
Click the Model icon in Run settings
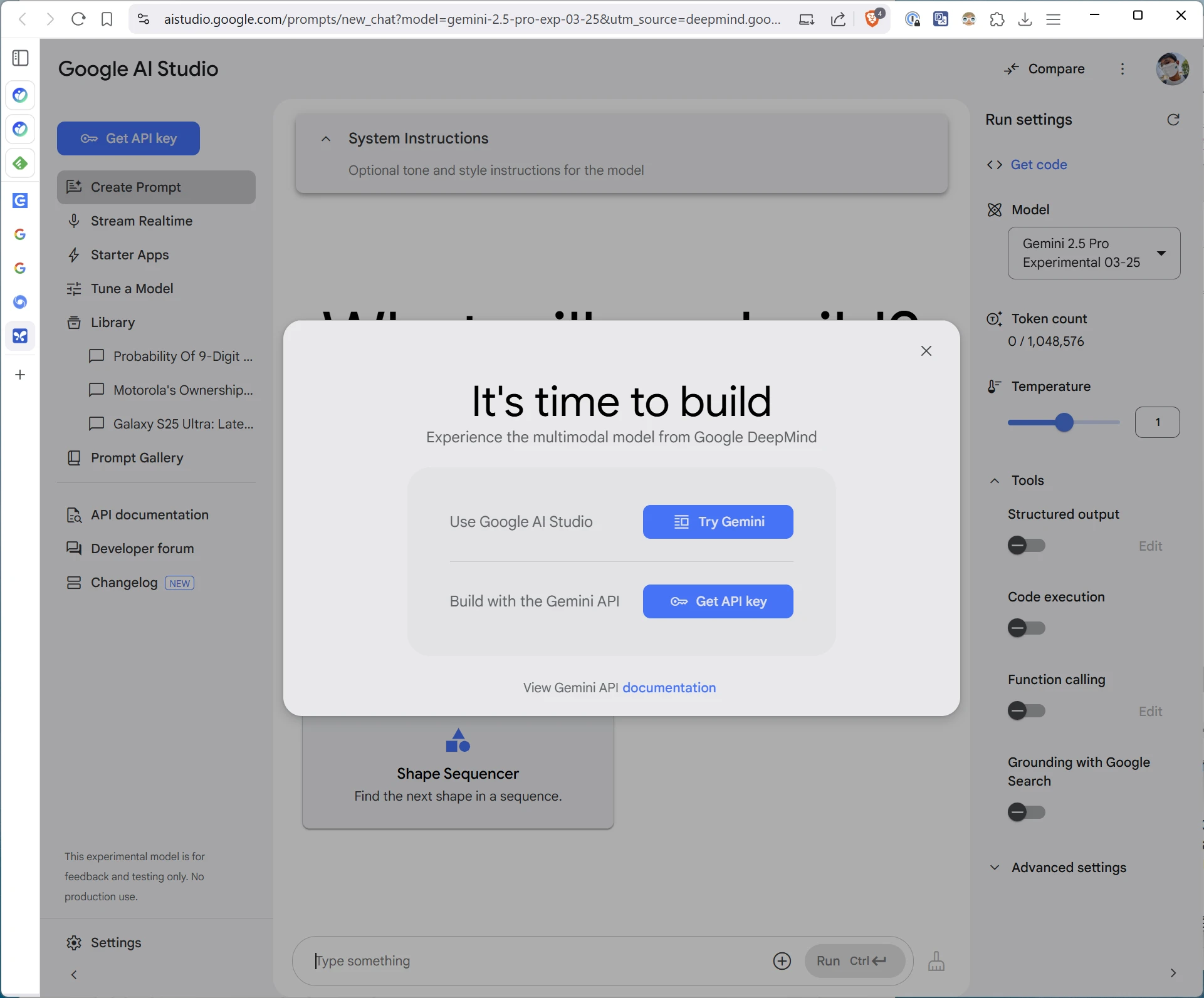[x=994, y=210]
